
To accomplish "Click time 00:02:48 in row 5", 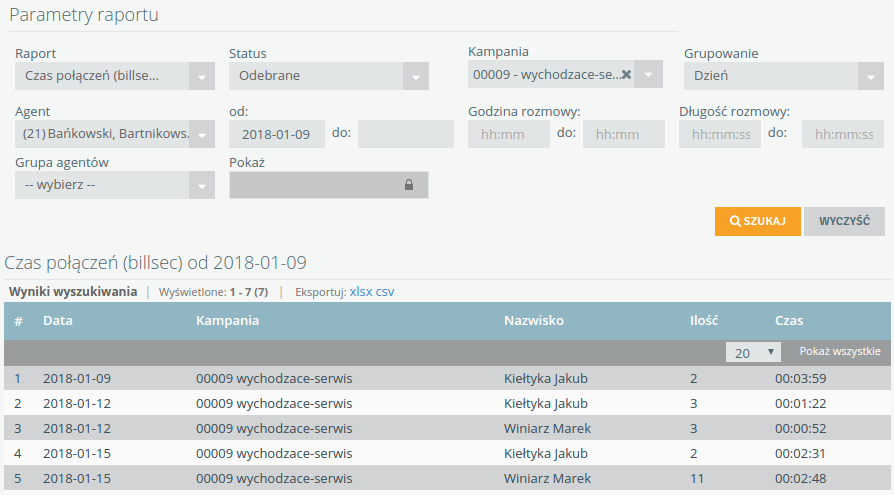I will coord(800,478).
